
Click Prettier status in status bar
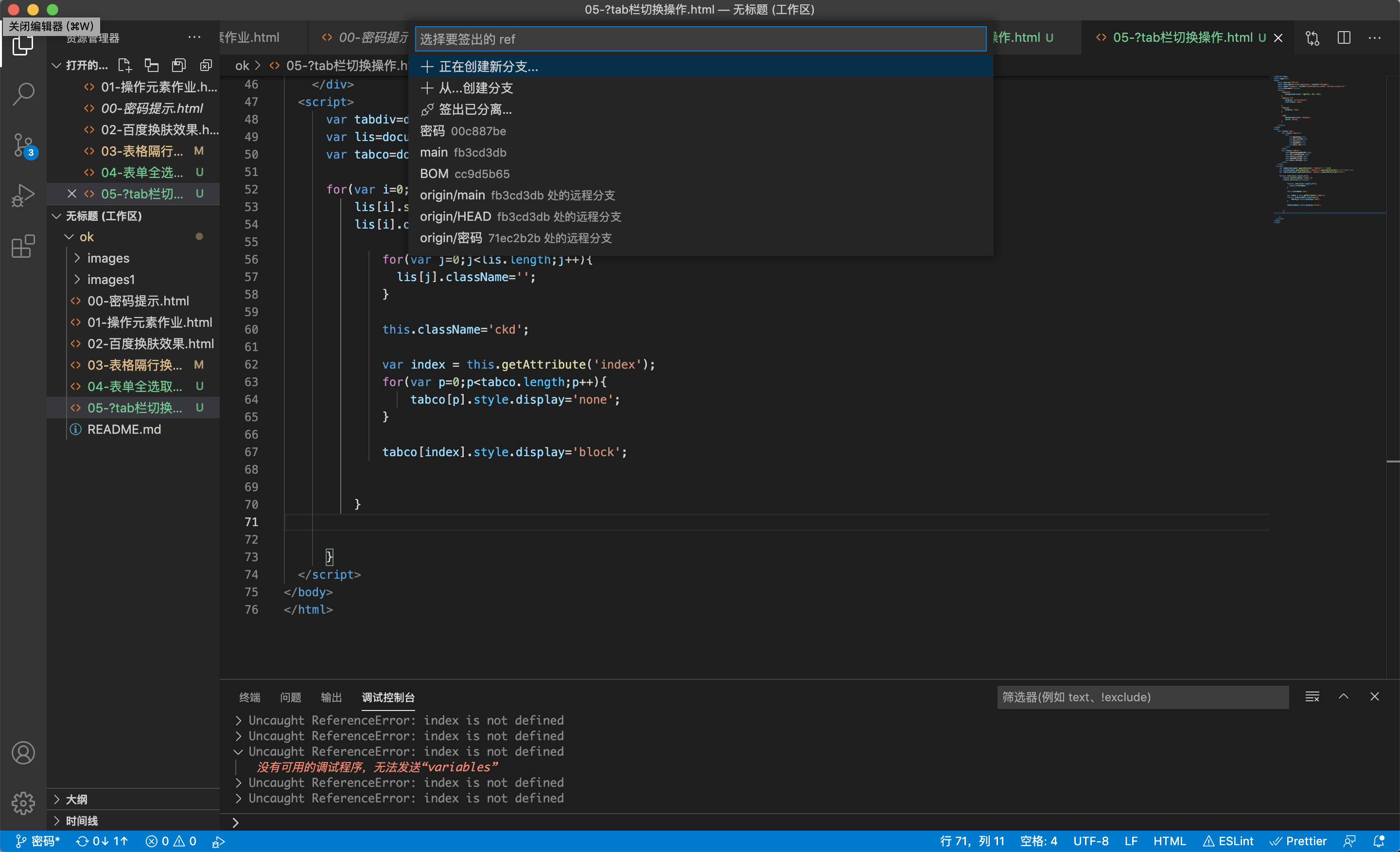tap(1298, 841)
